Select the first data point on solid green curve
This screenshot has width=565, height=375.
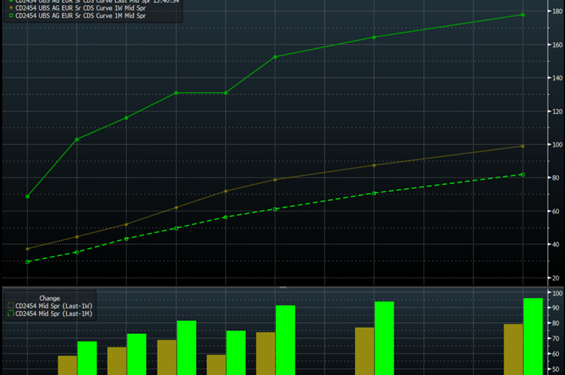click(x=27, y=197)
